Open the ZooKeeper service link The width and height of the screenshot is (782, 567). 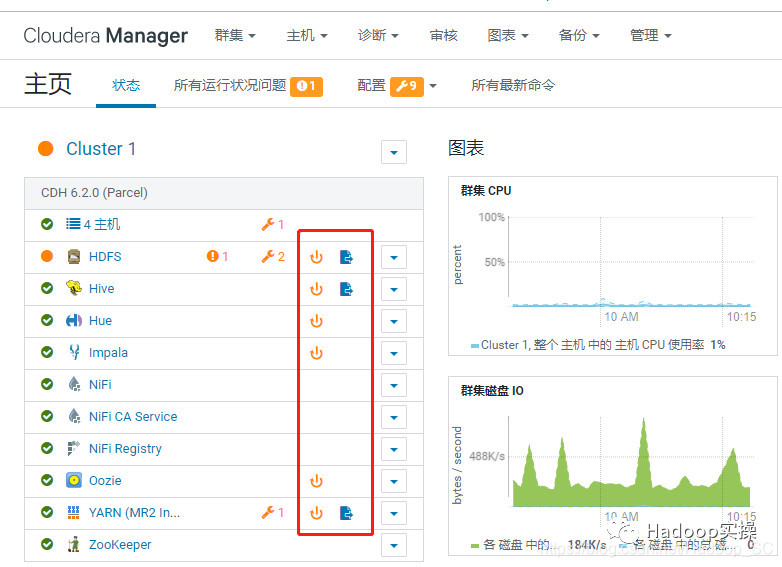point(120,545)
